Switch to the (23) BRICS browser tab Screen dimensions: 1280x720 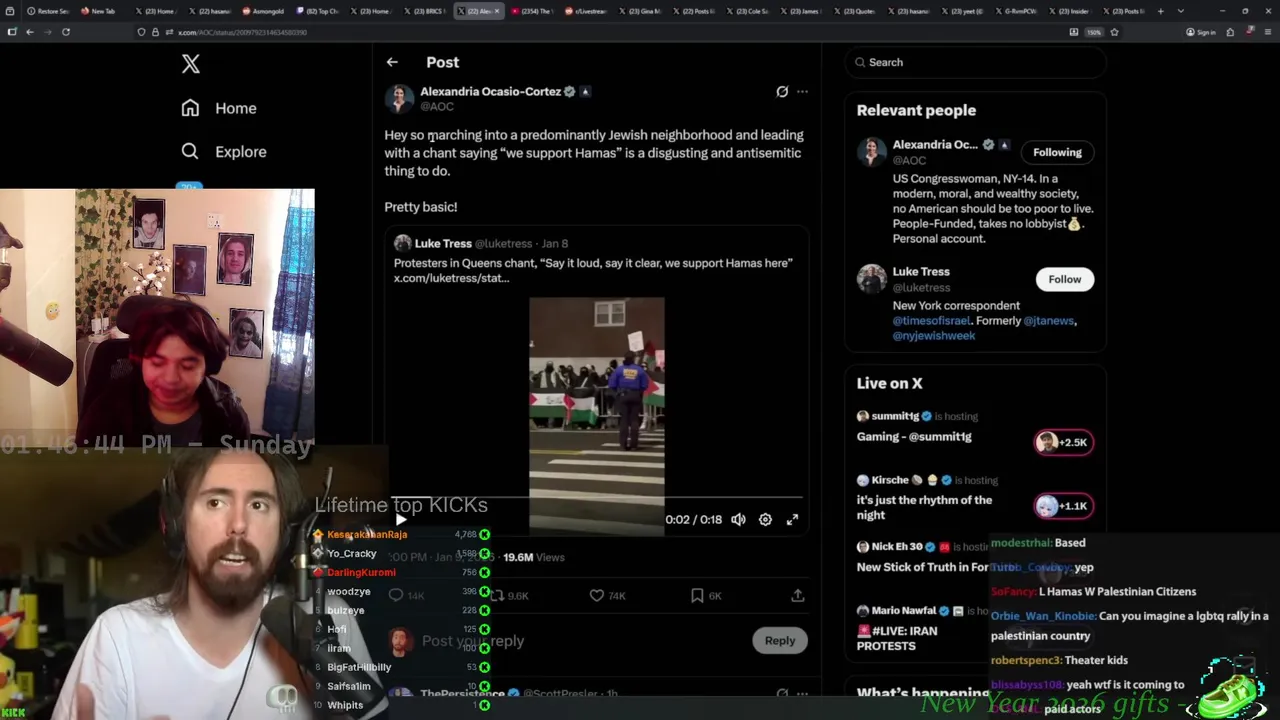[424, 11]
